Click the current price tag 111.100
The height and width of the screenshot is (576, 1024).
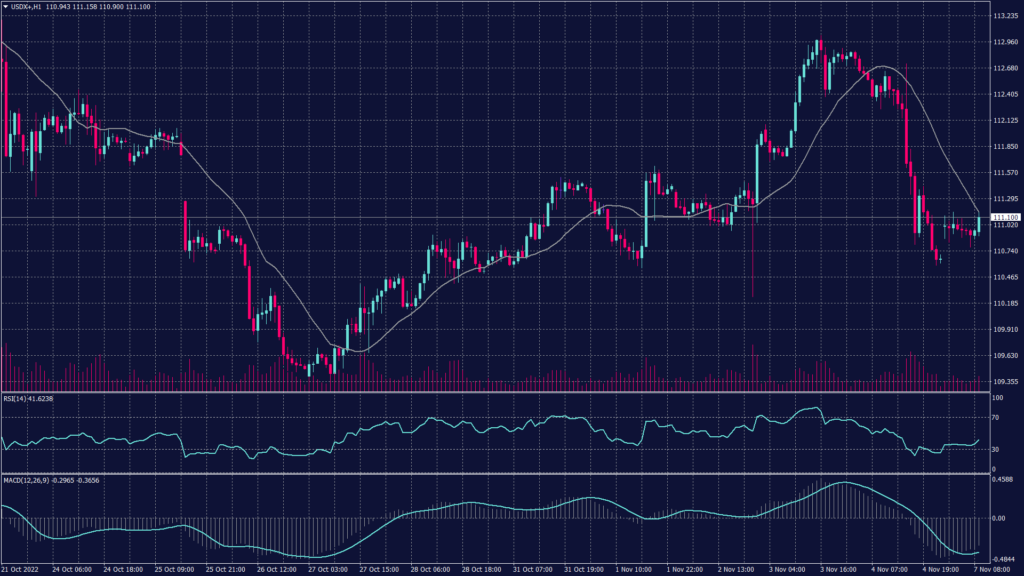point(1004,217)
